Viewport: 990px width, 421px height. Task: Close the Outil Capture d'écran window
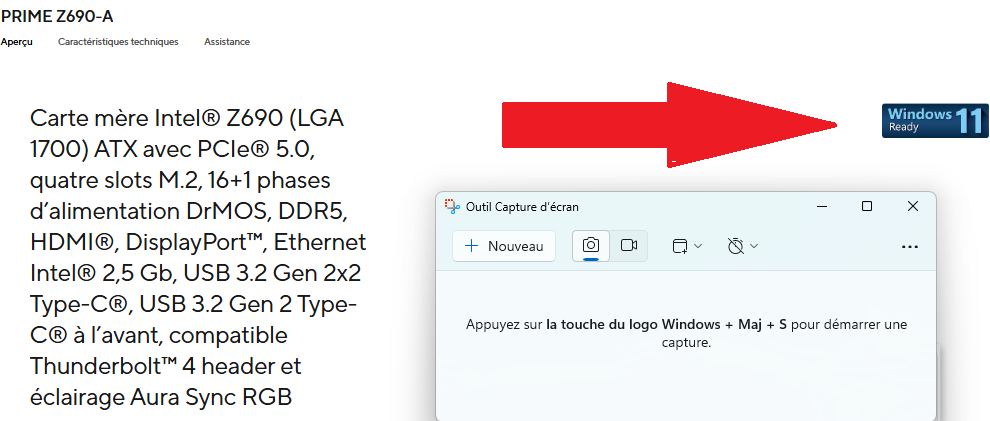(x=912, y=206)
